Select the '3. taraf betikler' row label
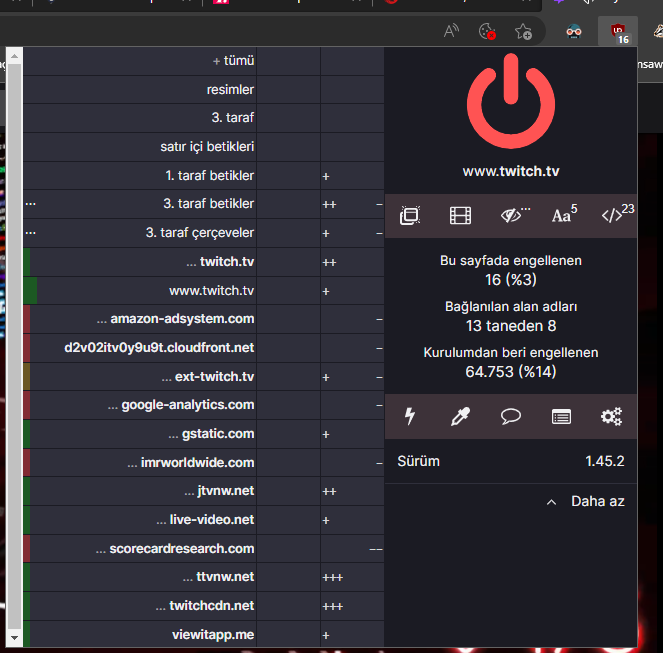Image resolution: width=663 pixels, height=653 pixels. (x=208, y=204)
